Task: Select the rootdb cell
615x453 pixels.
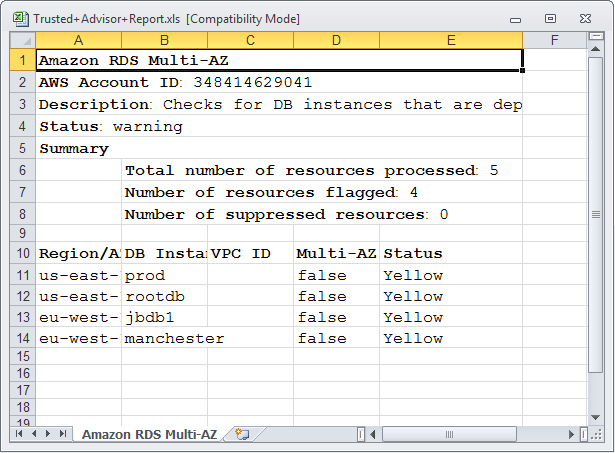Action: tap(164, 297)
